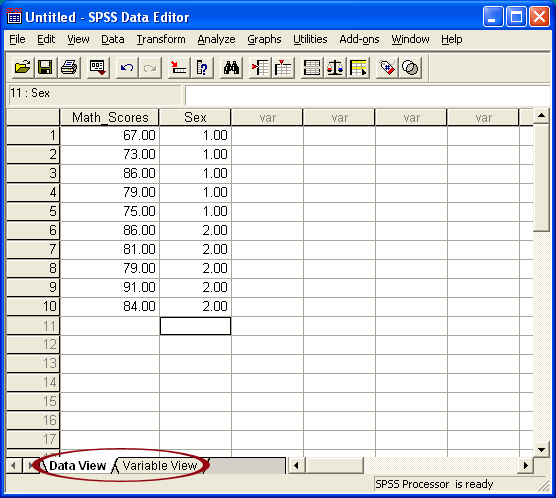The height and width of the screenshot is (498, 556).
Task: Click the Sex column header
Action: (195, 117)
